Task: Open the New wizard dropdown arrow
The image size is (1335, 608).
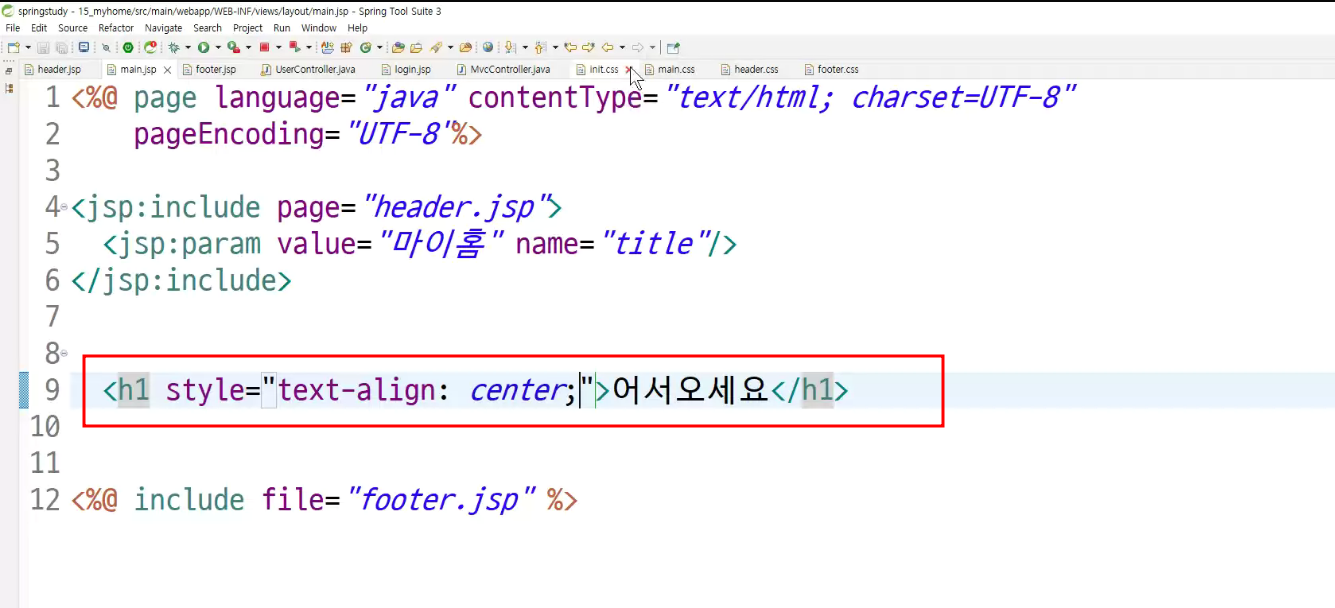Action: pos(28,47)
